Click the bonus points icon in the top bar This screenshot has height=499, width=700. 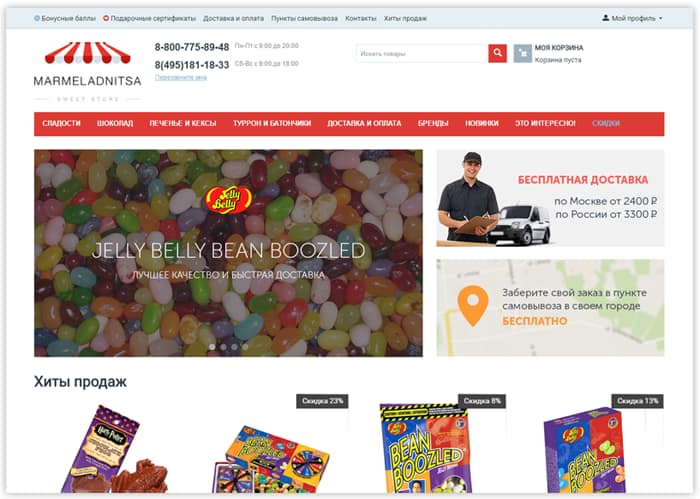(x=37, y=18)
